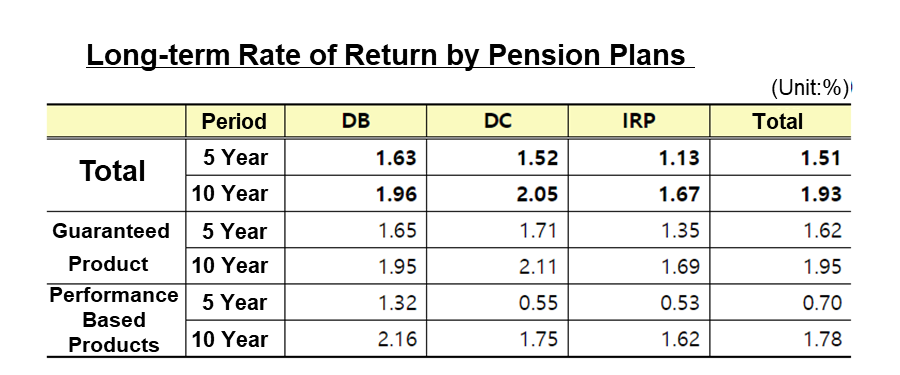Select the Total column header
Image resolution: width=900 pixels, height=375 pixels.
pyautogui.click(x=778, y=121)
